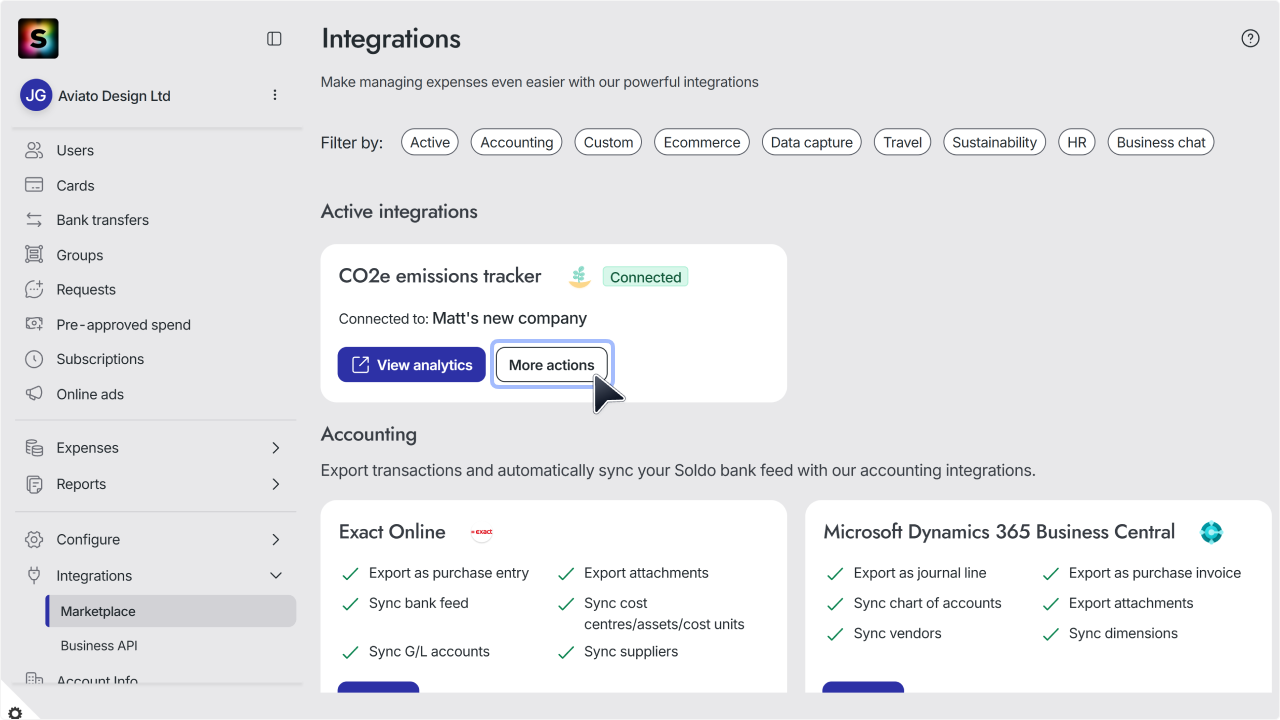The width and height of the screenshot is (1280, 720).
Task: Expand the Reports section chevron
Action: (x=276, y=484)
